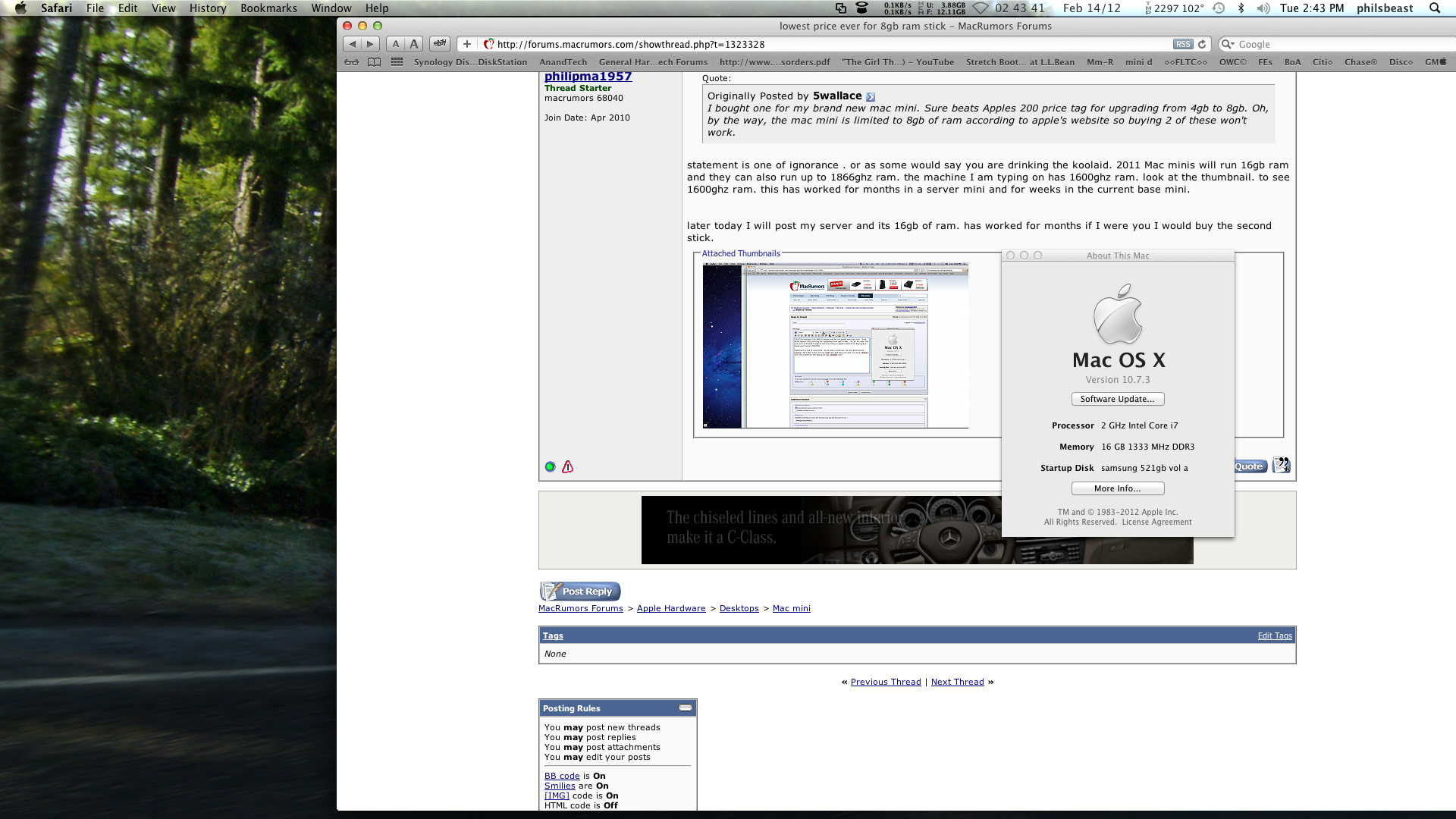The image size is (1456, 819).
Task: Click the forward navigation arrow
Action: (x=370, y=44)
